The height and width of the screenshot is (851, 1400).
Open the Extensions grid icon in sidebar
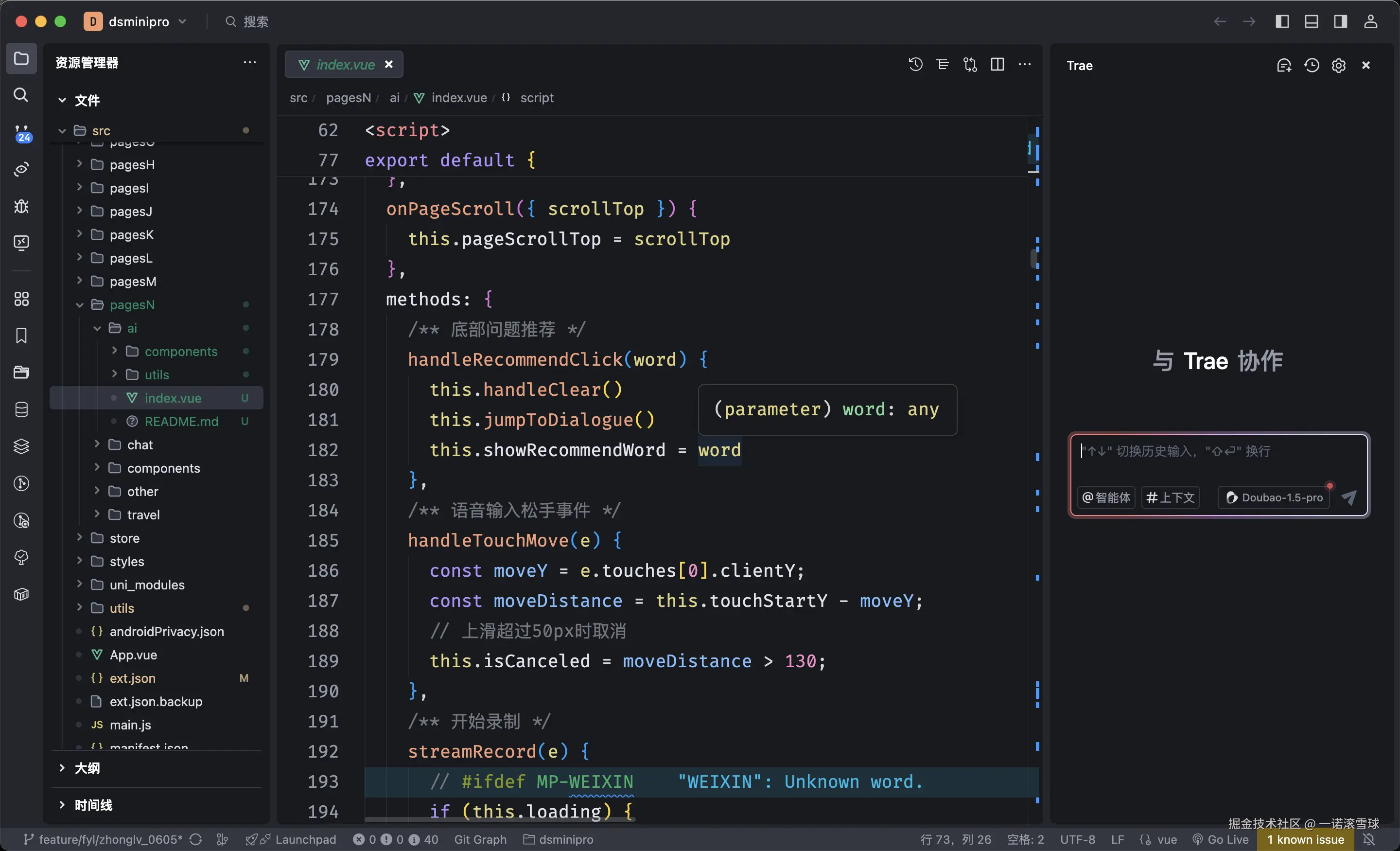[x=21, y=299]
